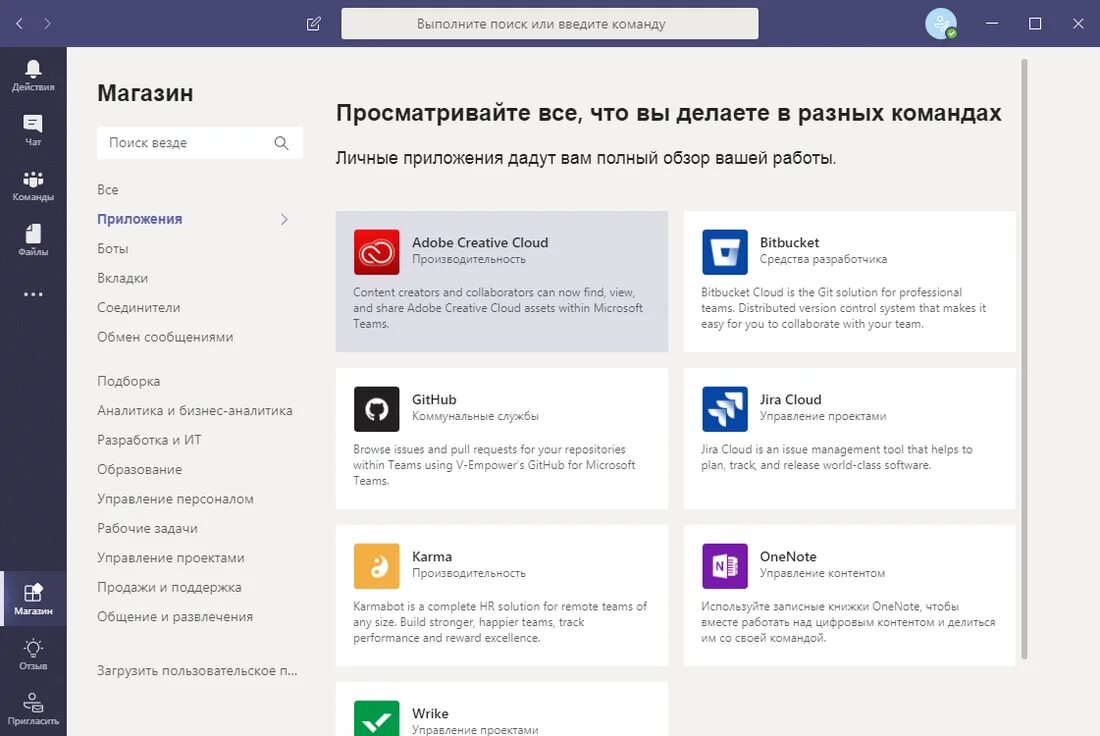Open the Jira Cloud title text

click(x=791, y=399)
